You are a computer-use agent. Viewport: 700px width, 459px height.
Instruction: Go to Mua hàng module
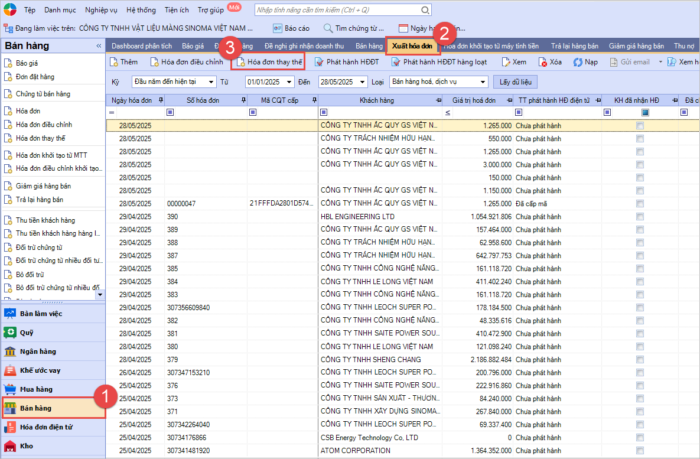pyautogui.click(x=35, y=389)
